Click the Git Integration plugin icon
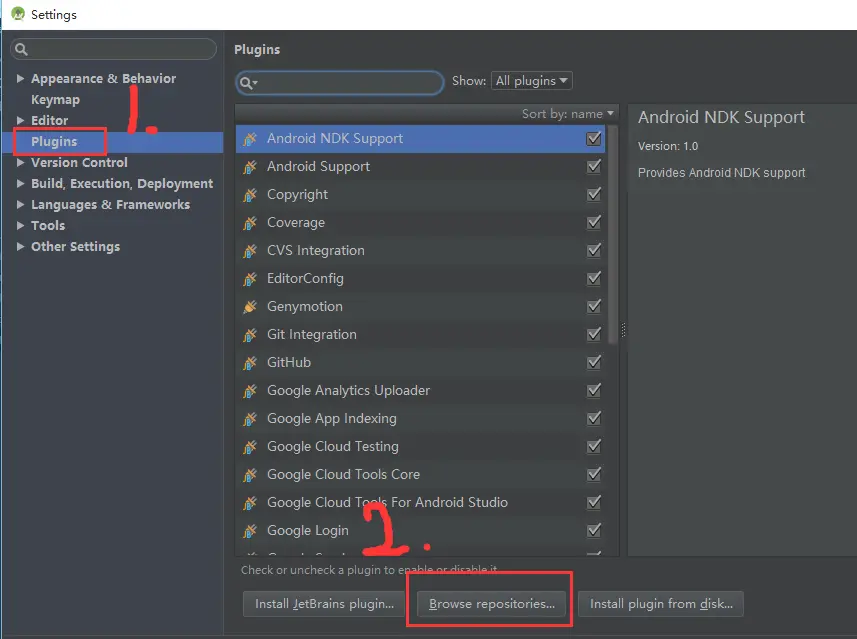Image resolution: width=857 pixels, height=639 pixels. (250, 335)
